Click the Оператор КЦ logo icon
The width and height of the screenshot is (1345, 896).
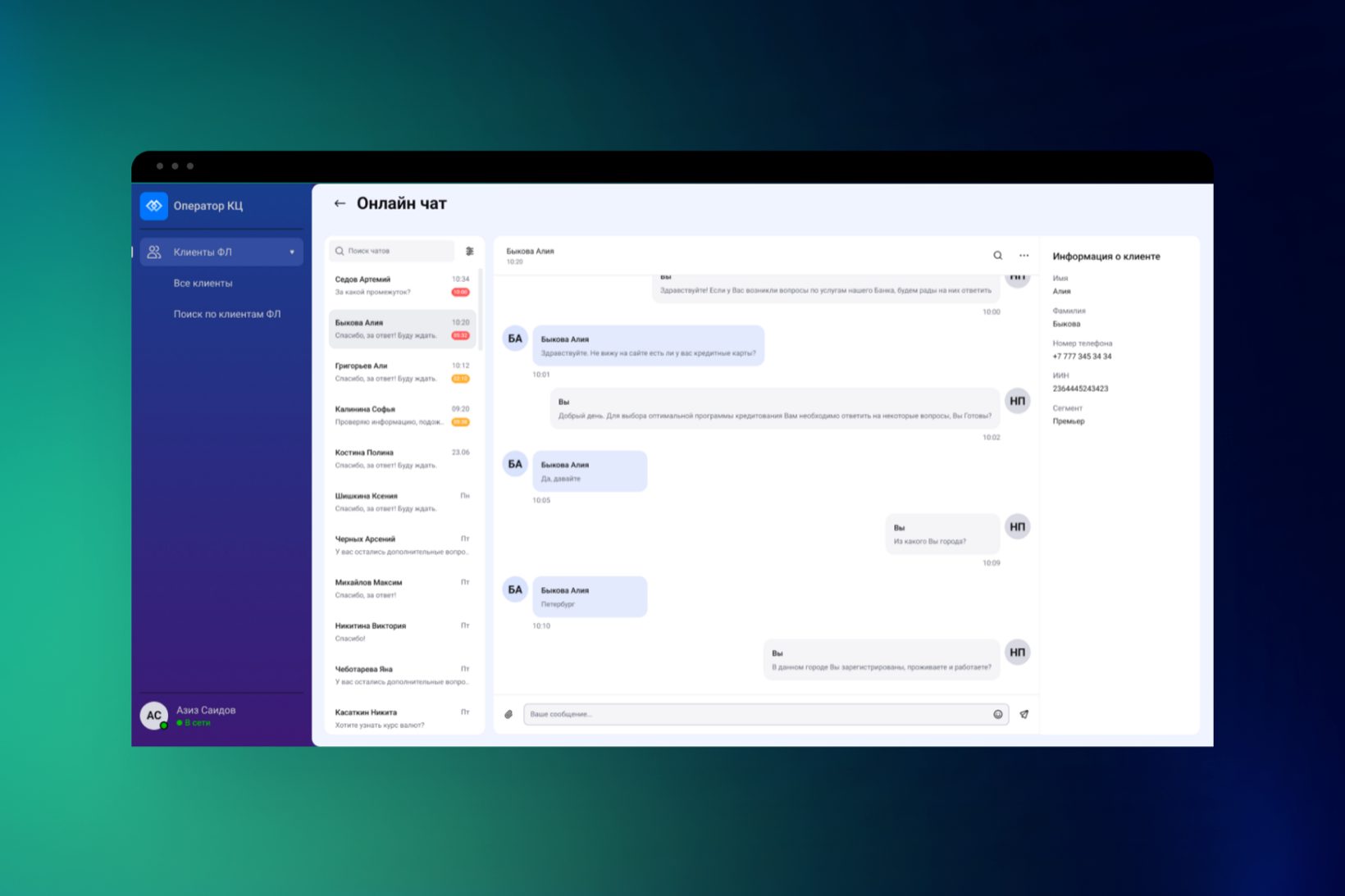[154, 206]
